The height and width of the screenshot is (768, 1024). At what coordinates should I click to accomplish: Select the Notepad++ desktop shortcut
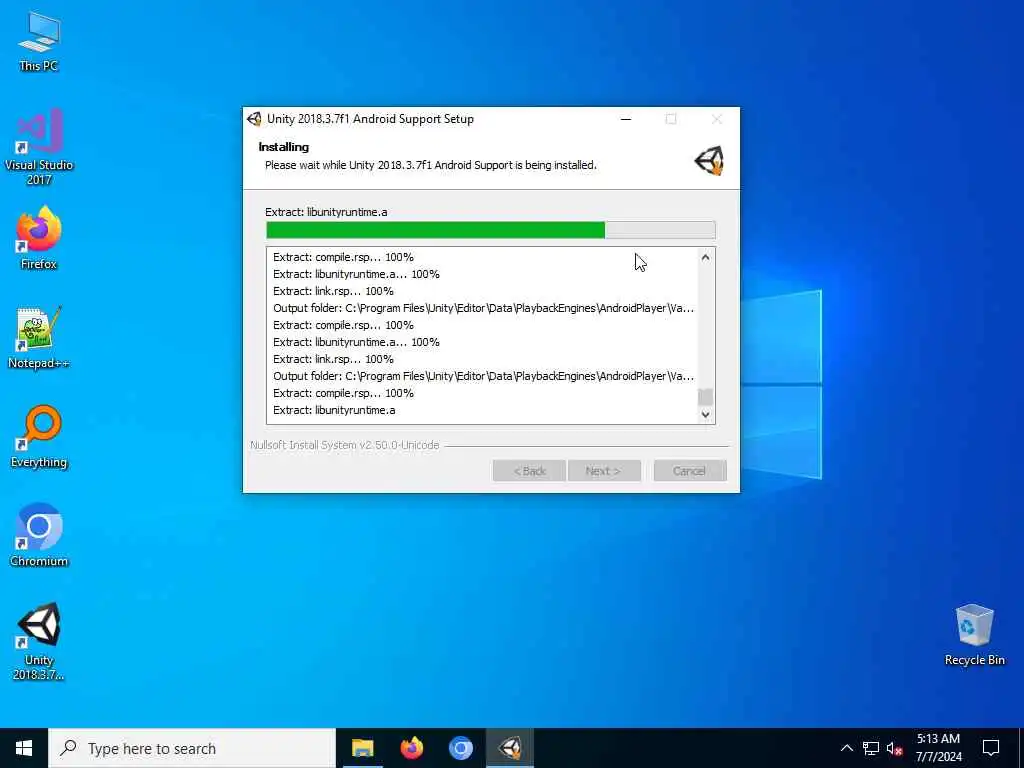click(x=39, y=338)
